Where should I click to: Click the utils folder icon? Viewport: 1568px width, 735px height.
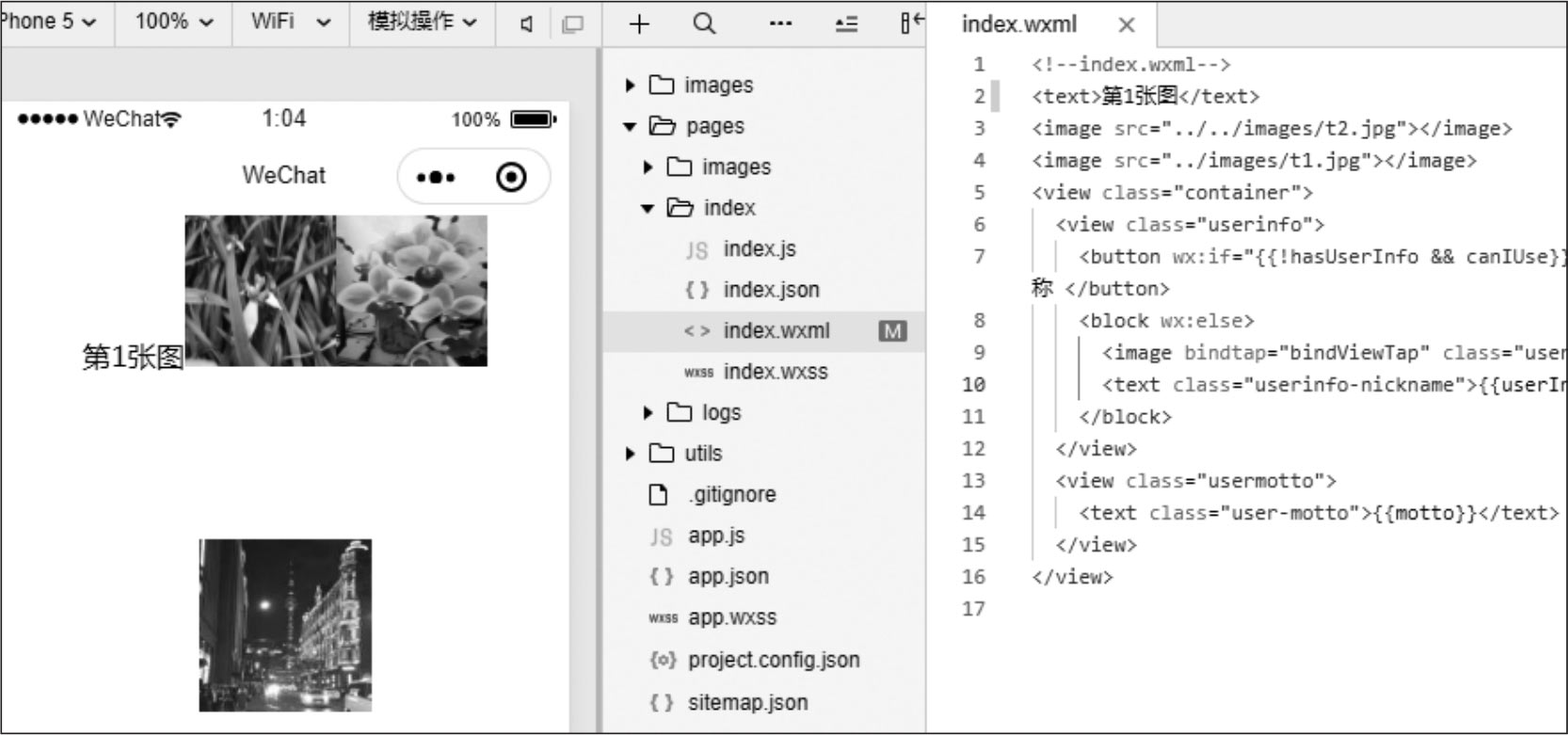662,454
